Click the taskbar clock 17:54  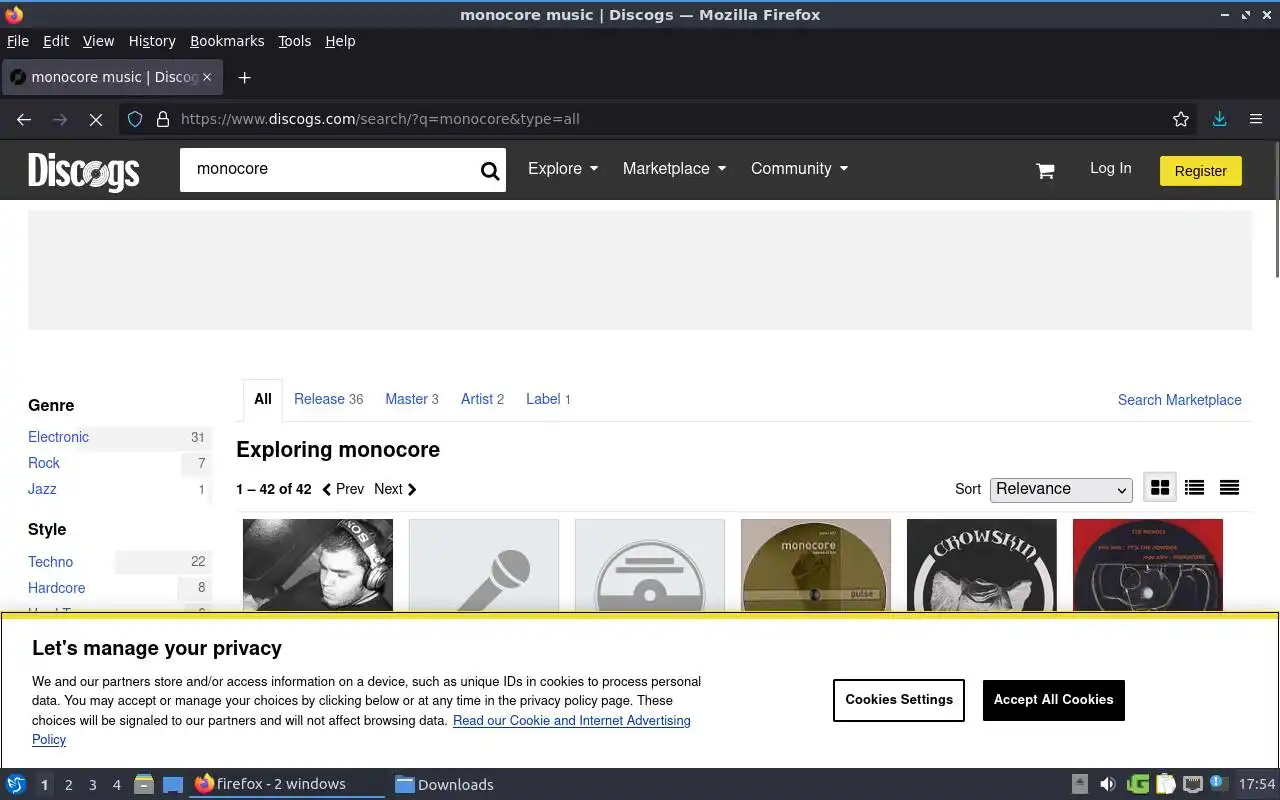1257,785
